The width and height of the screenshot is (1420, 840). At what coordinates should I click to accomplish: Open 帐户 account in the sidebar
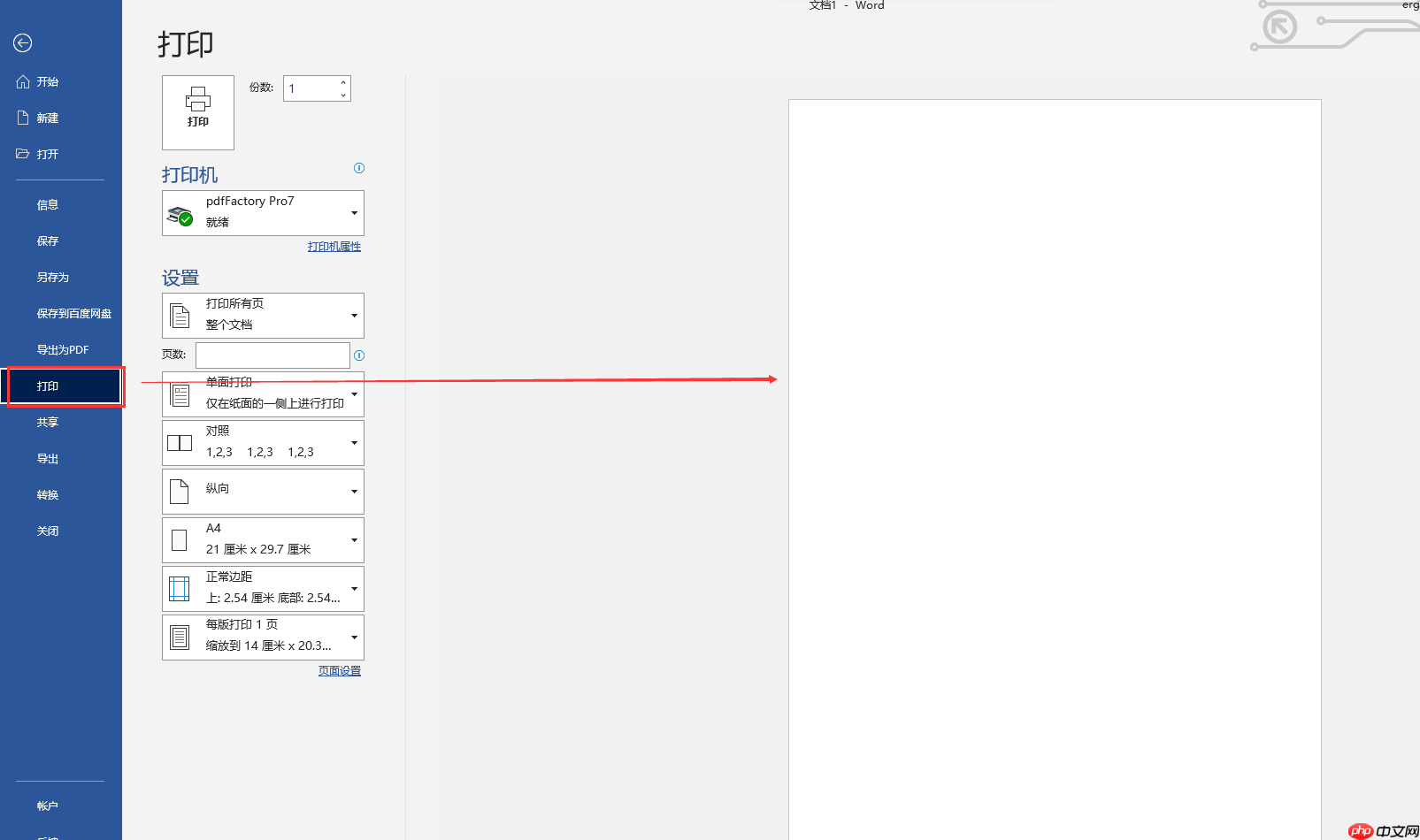pyautogui.click(x=61, y=806)
